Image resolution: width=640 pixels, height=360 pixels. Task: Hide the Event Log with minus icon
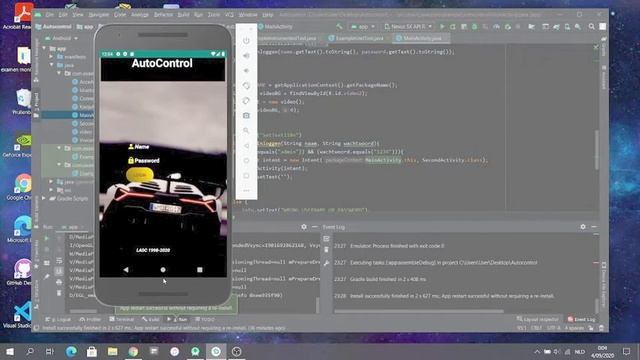[x=594, y=227]
